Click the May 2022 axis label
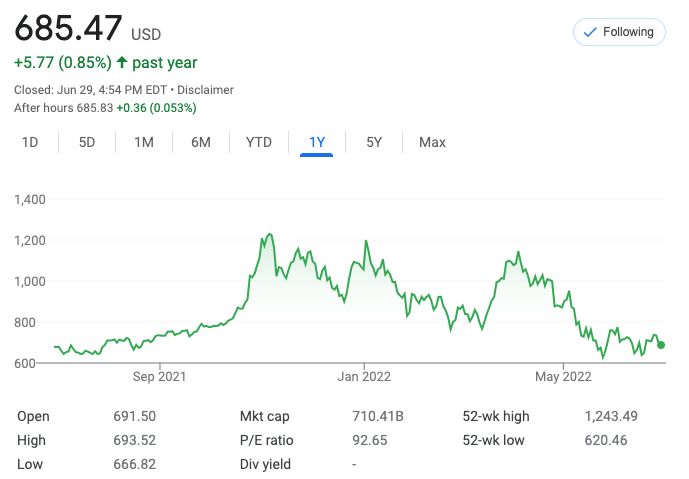The image size is (689, 479). [x=564, y=377]
